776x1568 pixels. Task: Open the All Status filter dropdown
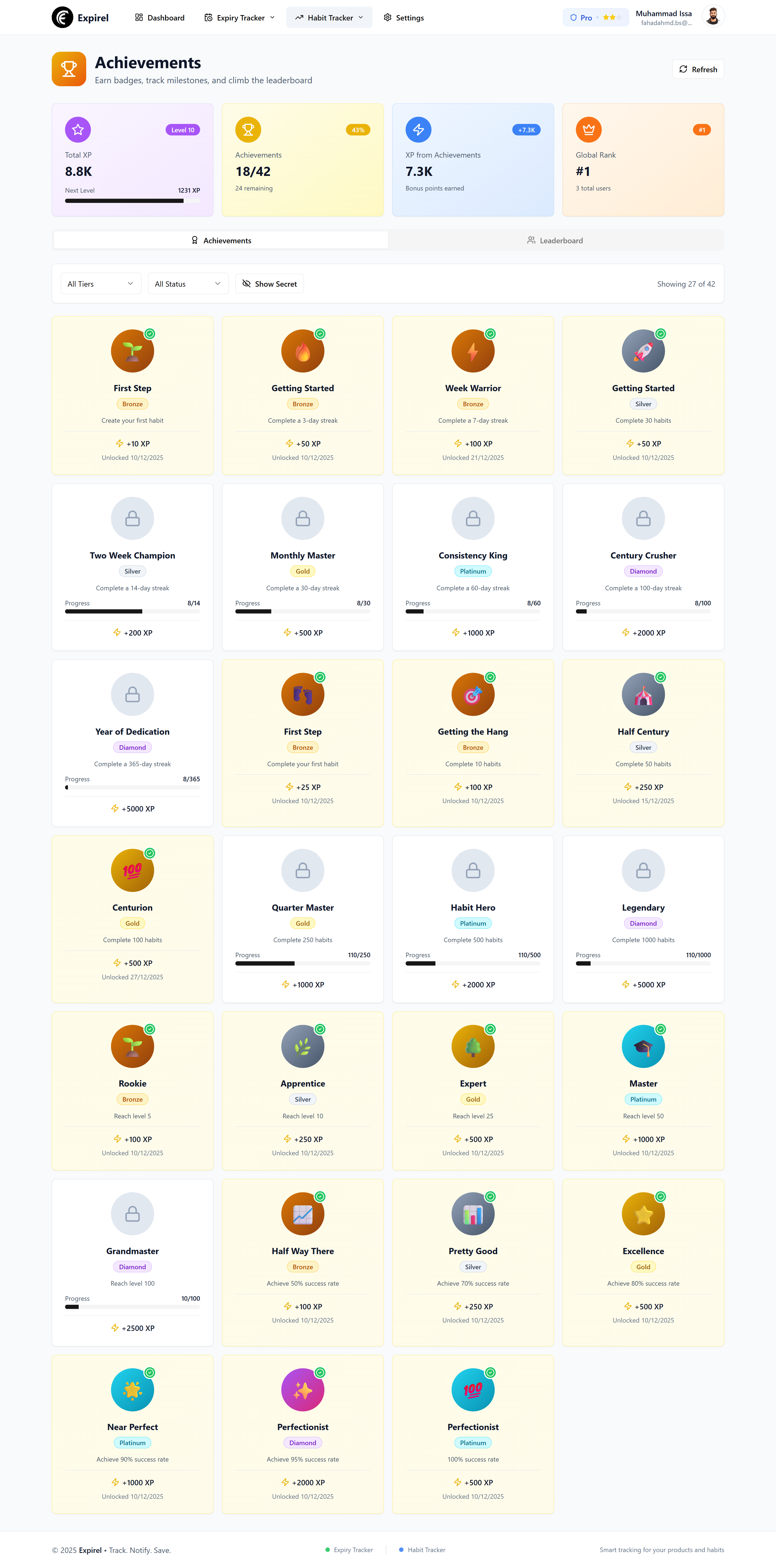point(188,284)
